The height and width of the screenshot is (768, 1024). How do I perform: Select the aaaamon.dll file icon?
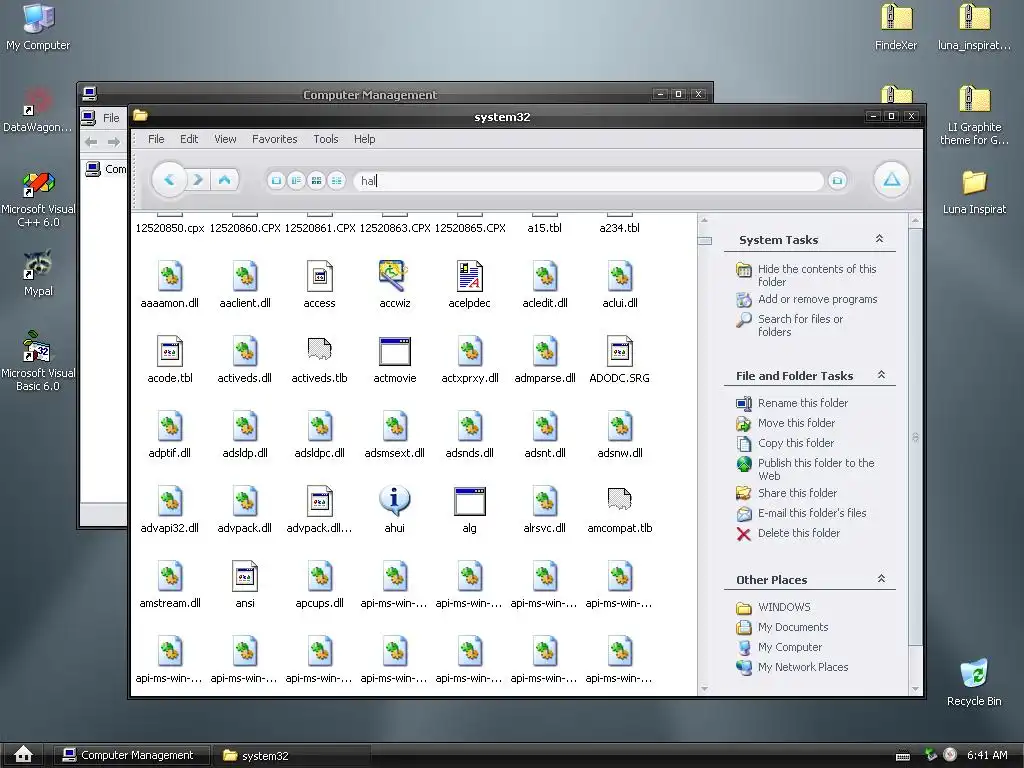coord(170,276)
